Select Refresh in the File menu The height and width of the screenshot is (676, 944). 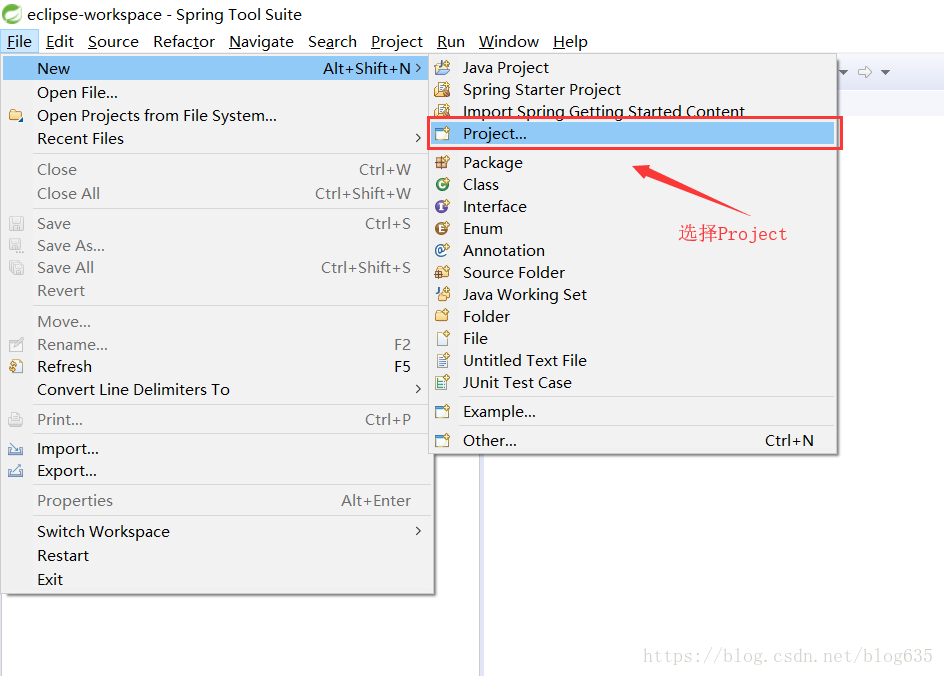coord(217,367)
